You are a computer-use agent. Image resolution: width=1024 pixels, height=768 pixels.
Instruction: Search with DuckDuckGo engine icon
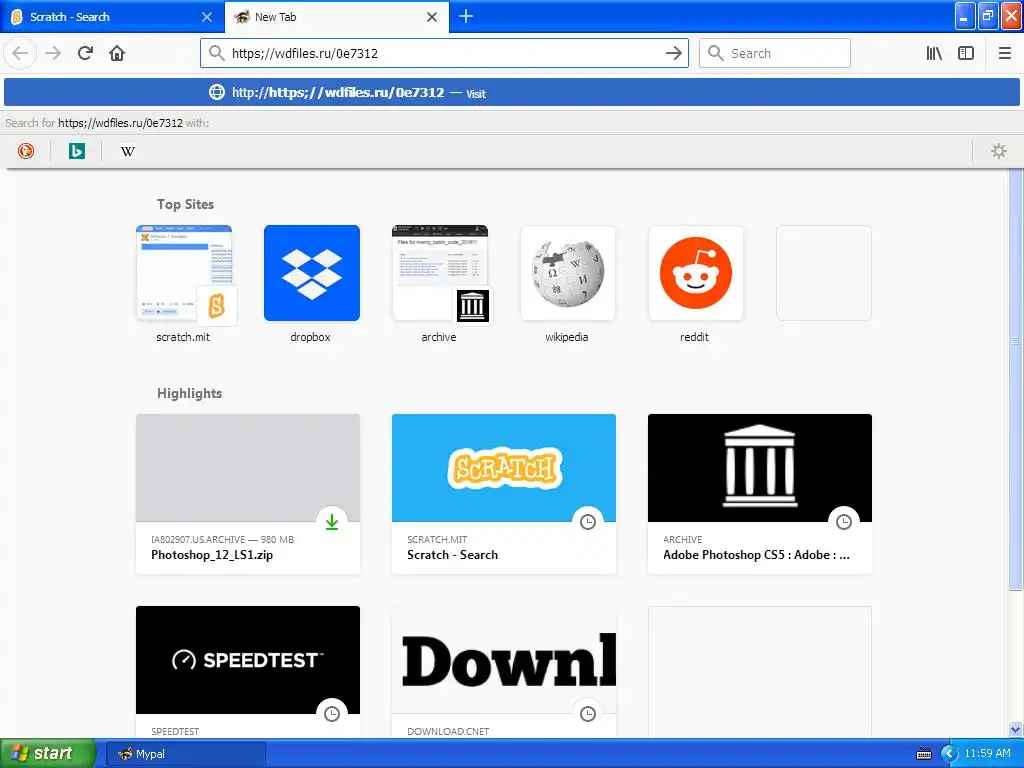click(25, 151)
